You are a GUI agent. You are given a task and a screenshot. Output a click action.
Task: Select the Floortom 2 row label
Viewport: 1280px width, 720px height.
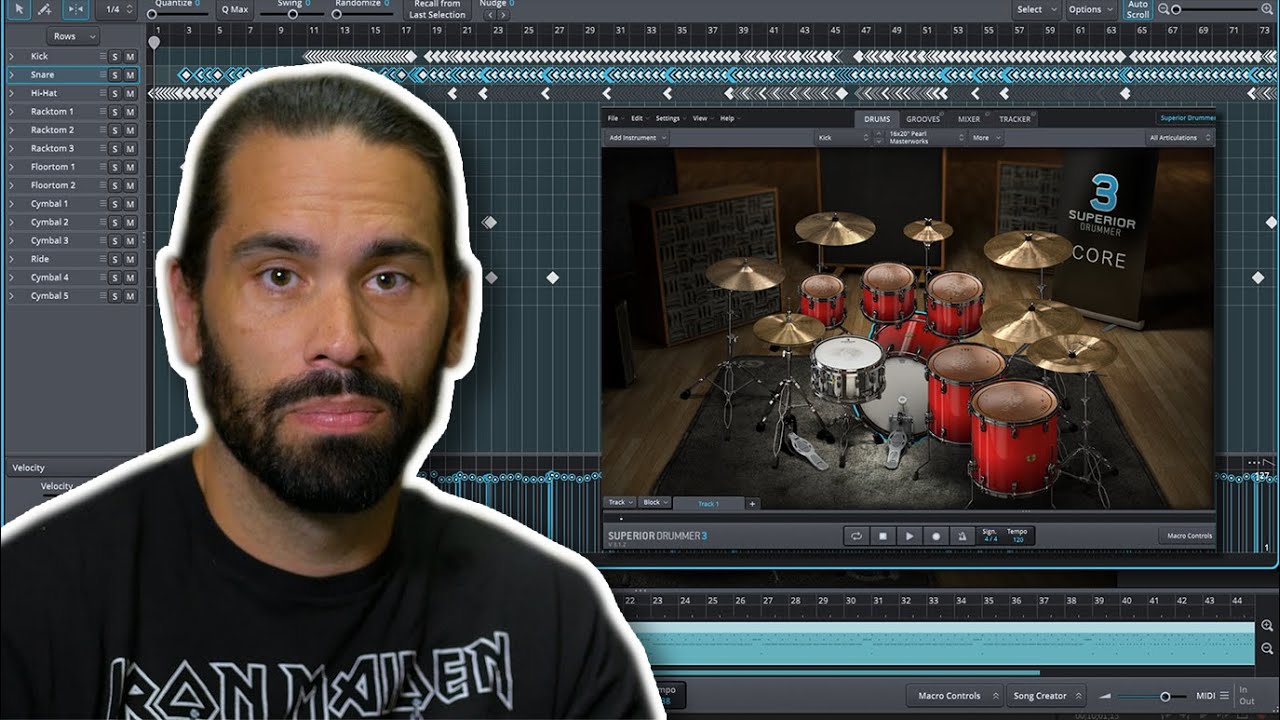pos(53,185)
